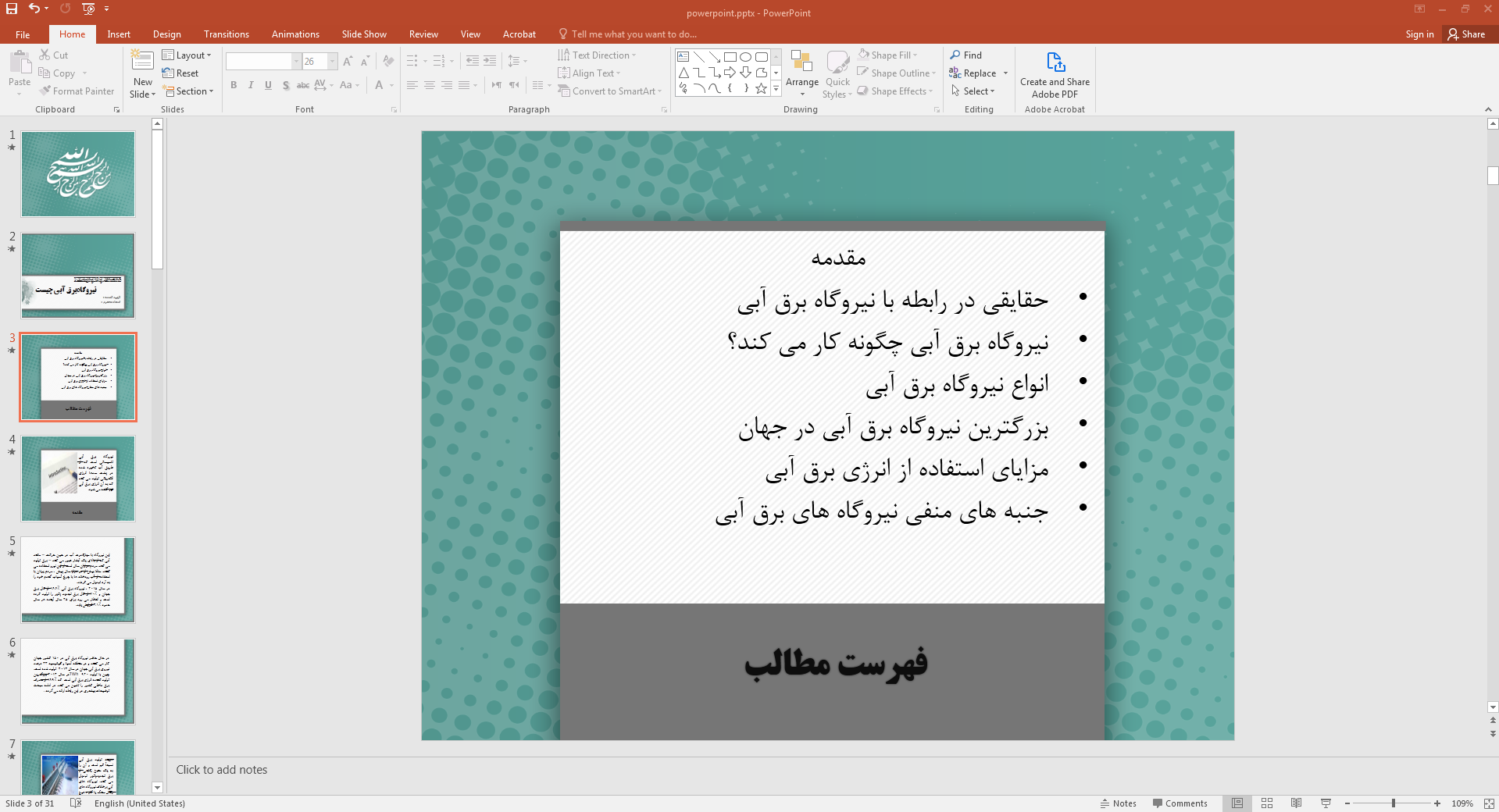Expand the Section dropdown
The image size is (1499, 812).
pos(188,91)
